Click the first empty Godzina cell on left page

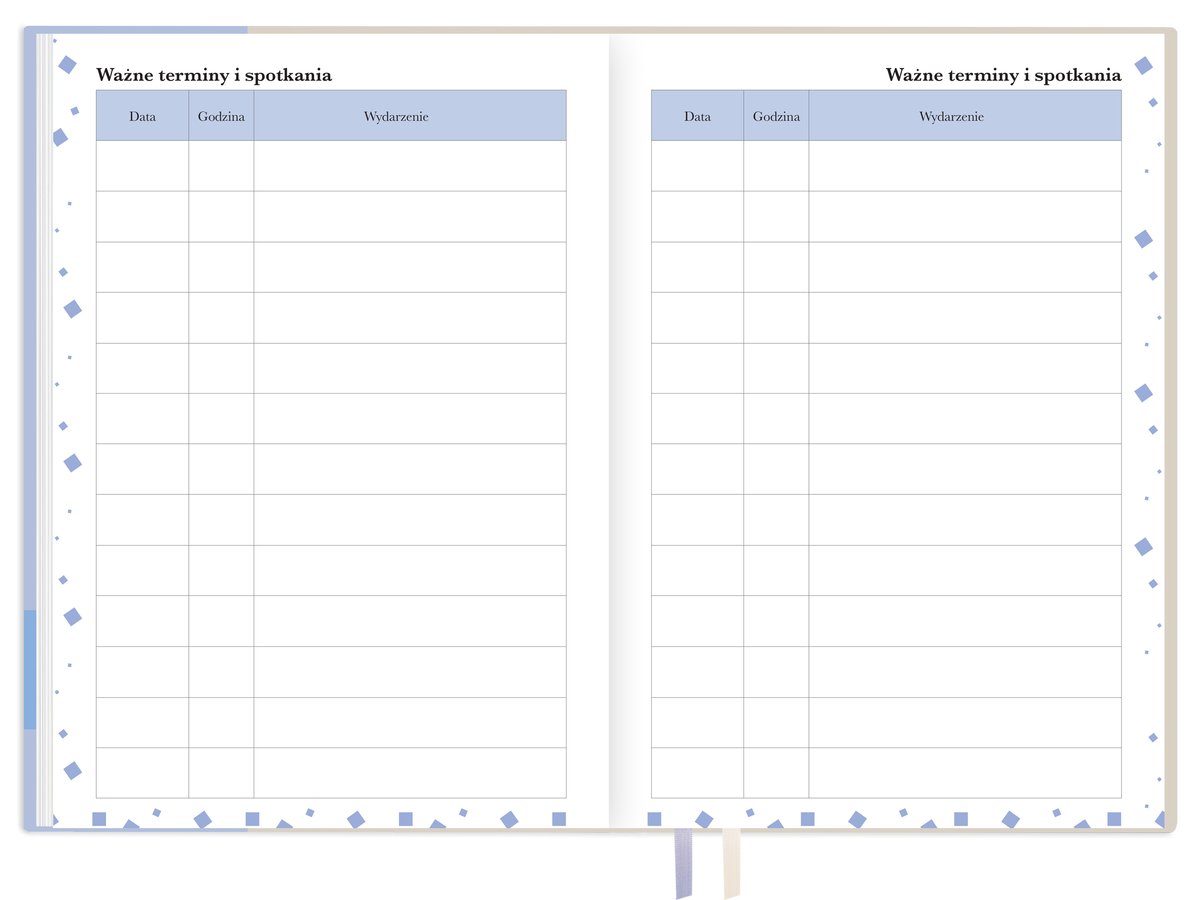click(x=221, y=166)
